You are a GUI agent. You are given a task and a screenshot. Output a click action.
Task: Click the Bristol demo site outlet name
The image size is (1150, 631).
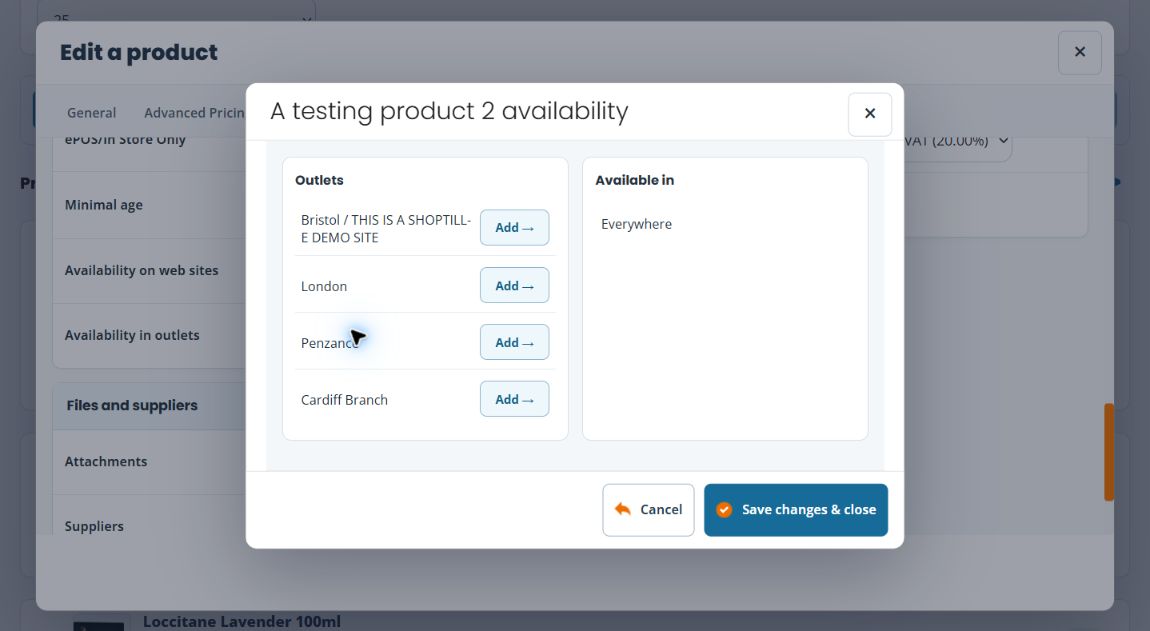[386, 228]
